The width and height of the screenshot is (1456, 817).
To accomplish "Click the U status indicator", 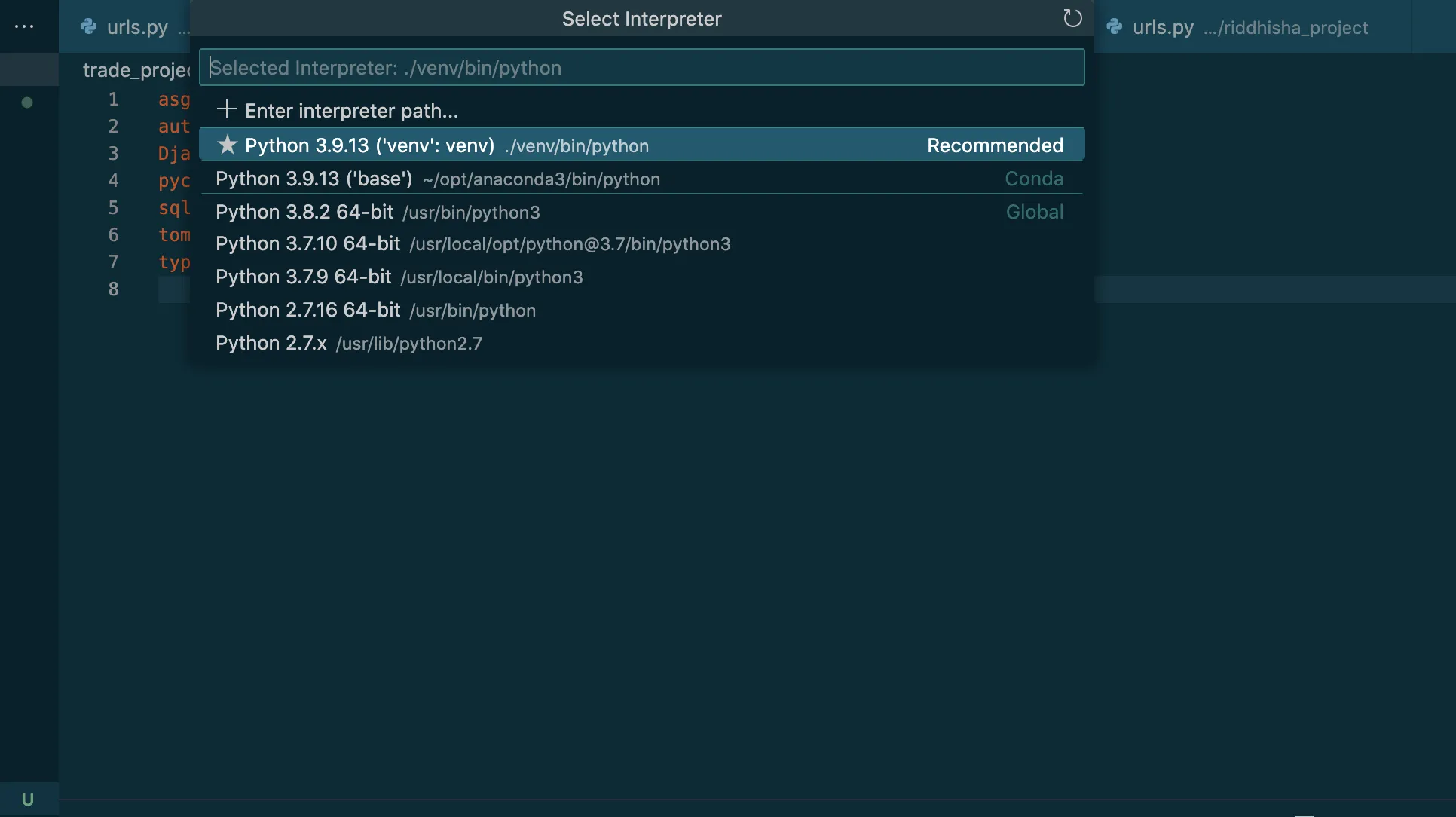I will tap(28, 800).
